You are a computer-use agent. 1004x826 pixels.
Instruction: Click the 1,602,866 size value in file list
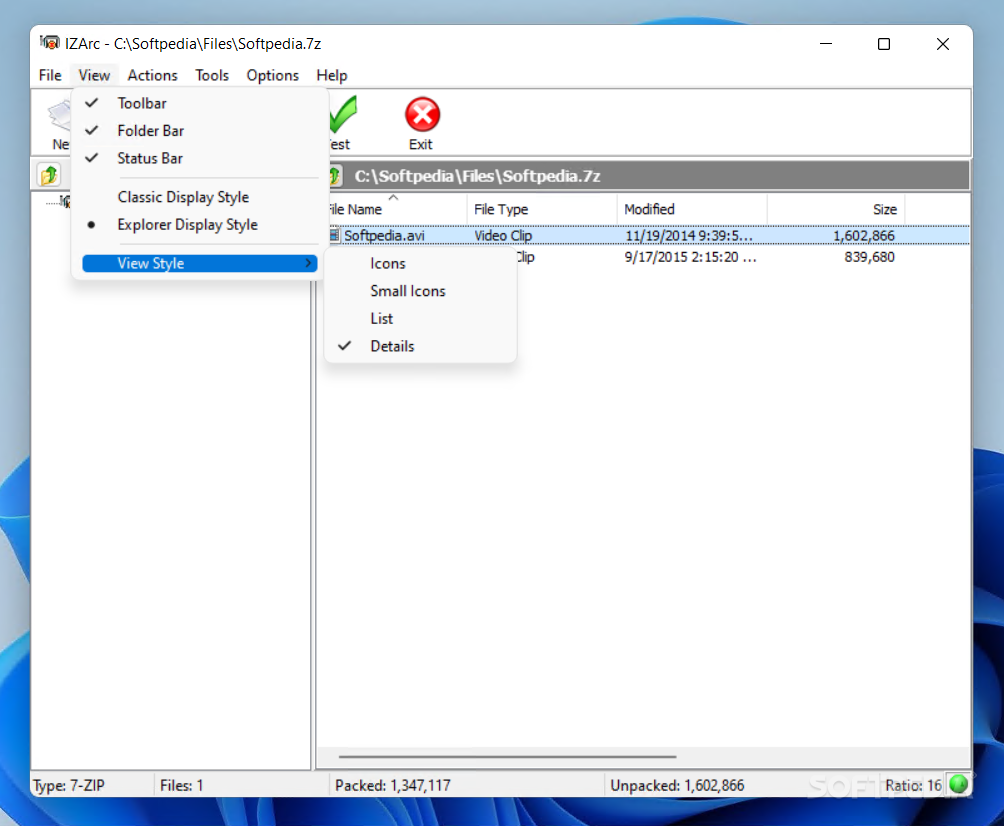[863, 236]
